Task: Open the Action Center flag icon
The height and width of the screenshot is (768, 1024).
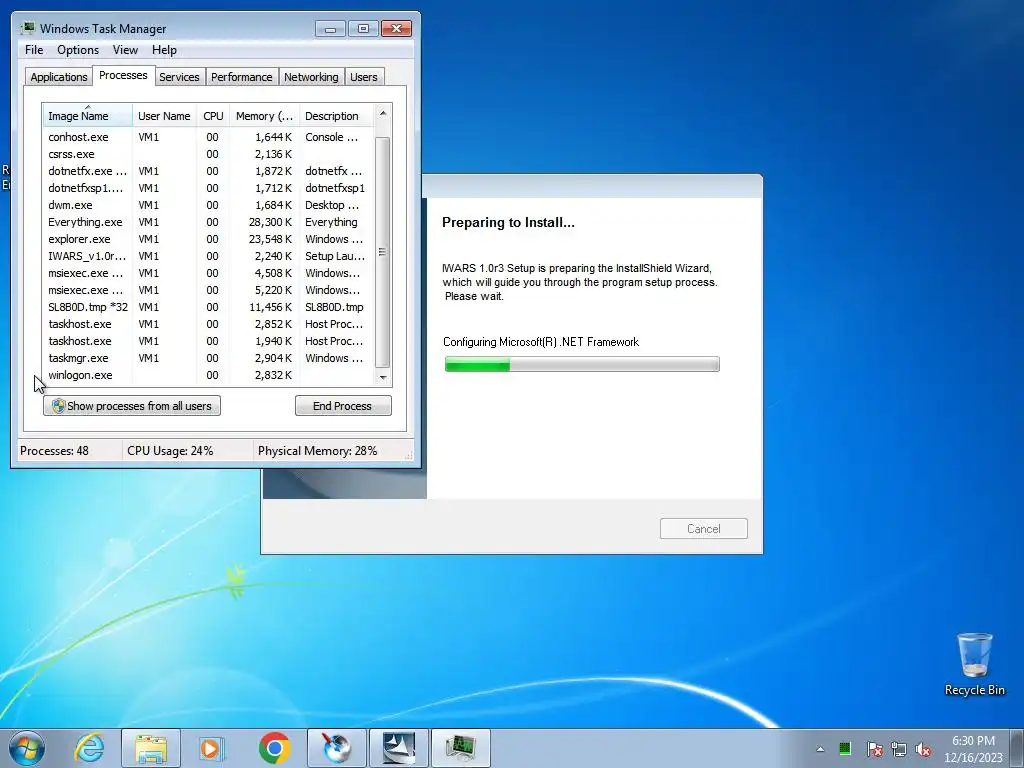Action: (x=874, y=749)
